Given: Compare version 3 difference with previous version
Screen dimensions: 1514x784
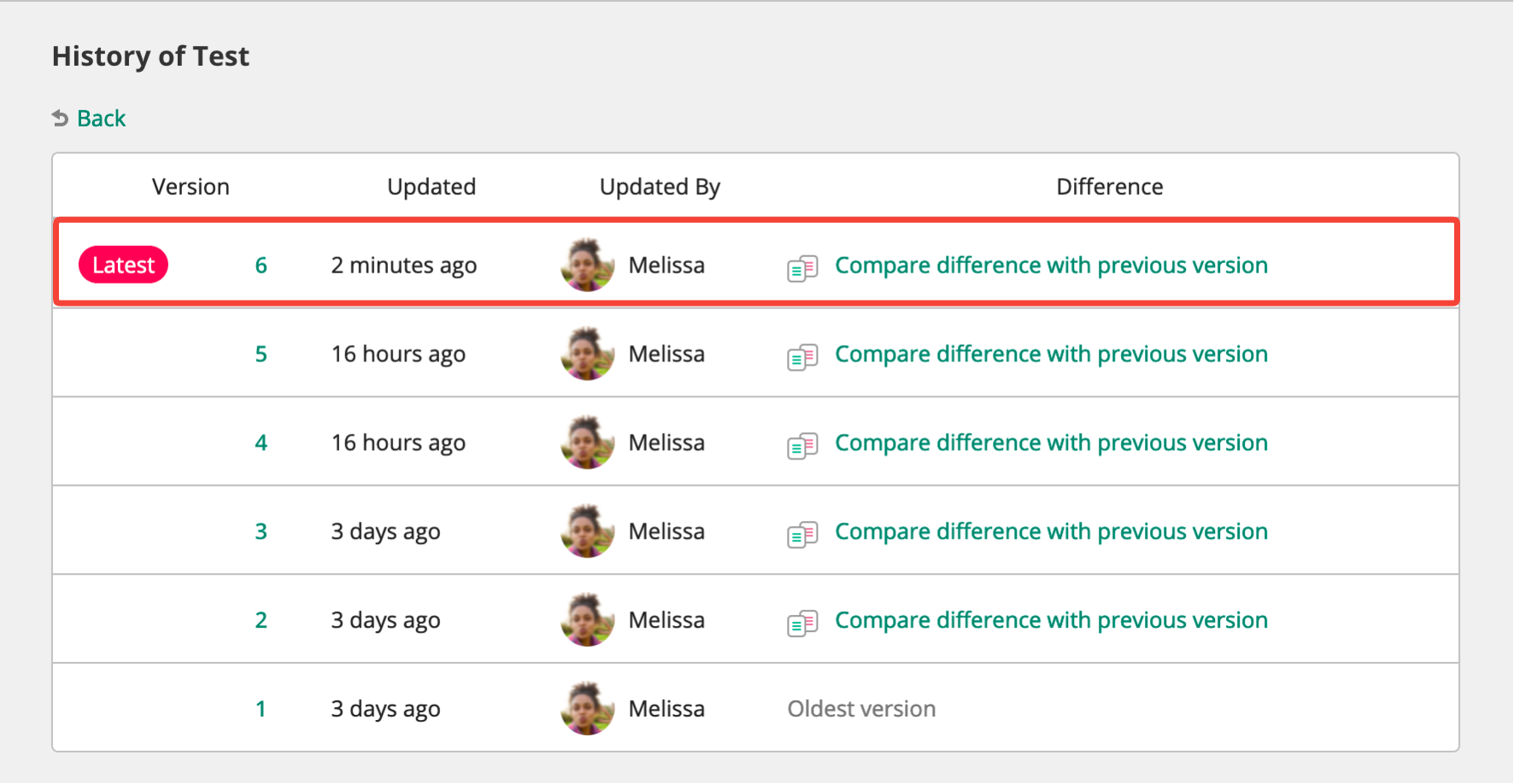Looking at the screenshot, I should [x=1051, y=532].
